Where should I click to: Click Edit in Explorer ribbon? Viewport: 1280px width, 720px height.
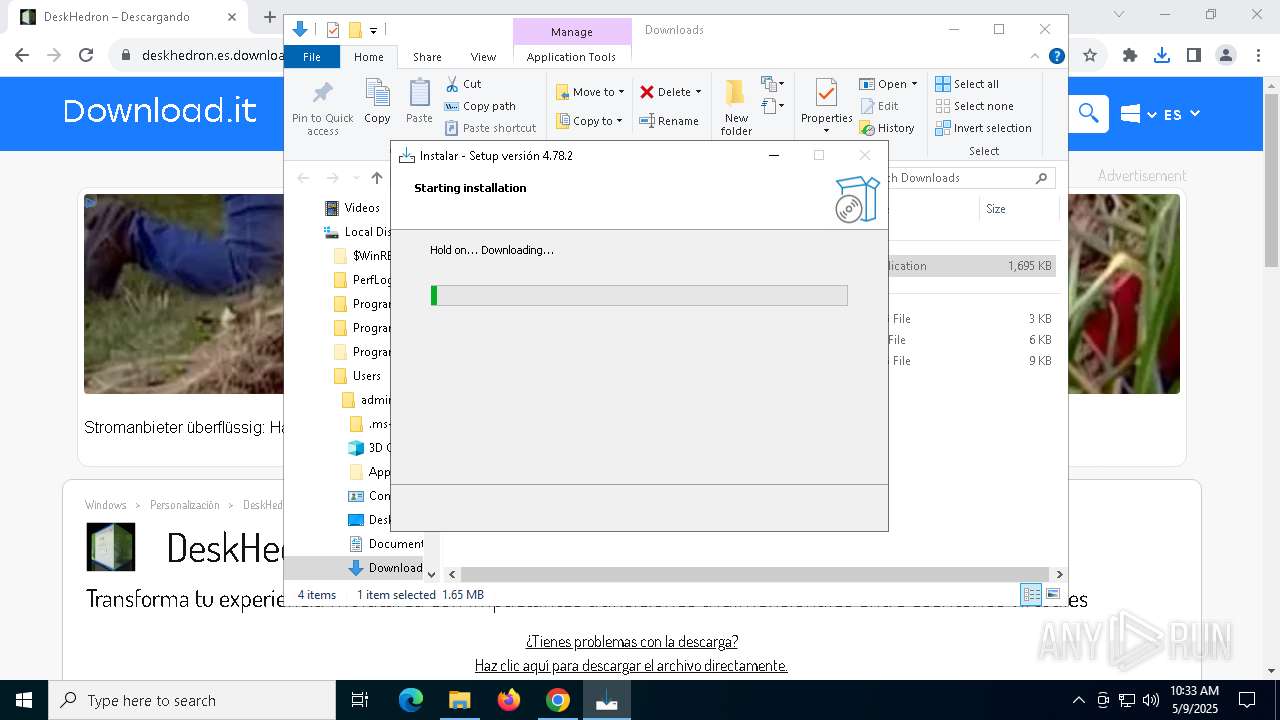(x=879, y=106)
